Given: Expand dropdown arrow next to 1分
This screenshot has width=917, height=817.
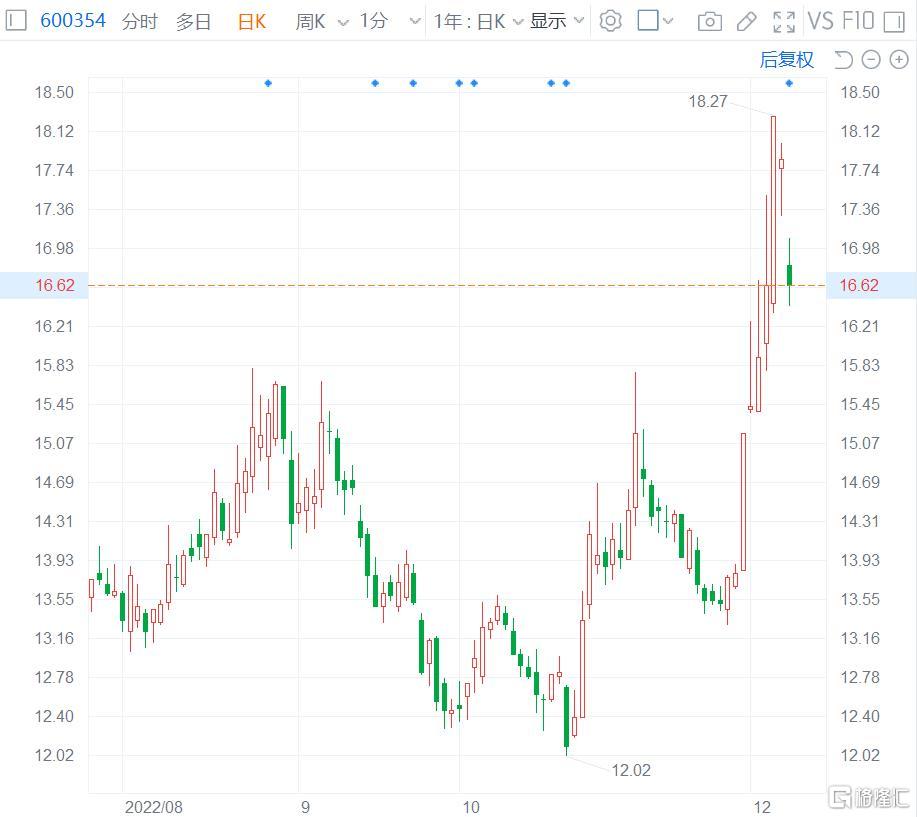Looking at the screenshot, I should [415, 22].
